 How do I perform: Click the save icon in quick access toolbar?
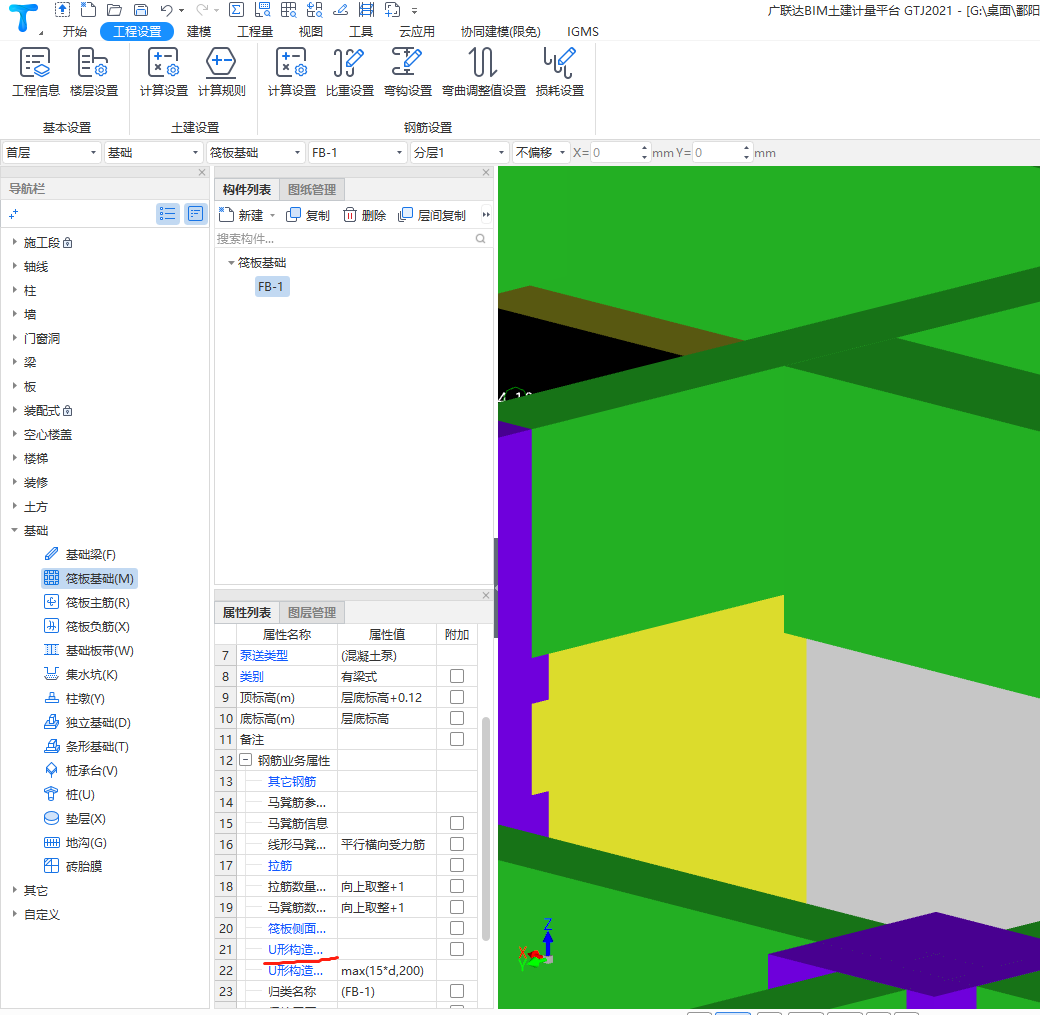[x=141, y=10]
